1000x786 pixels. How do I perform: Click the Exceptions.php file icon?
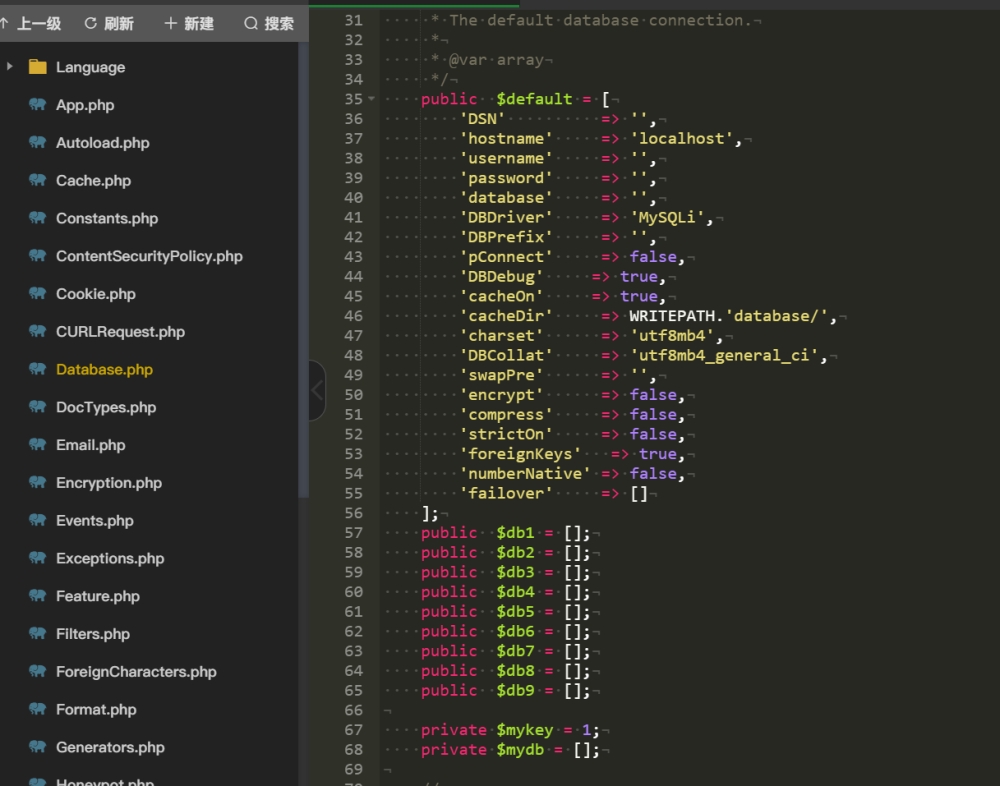(x=38, y=558)
